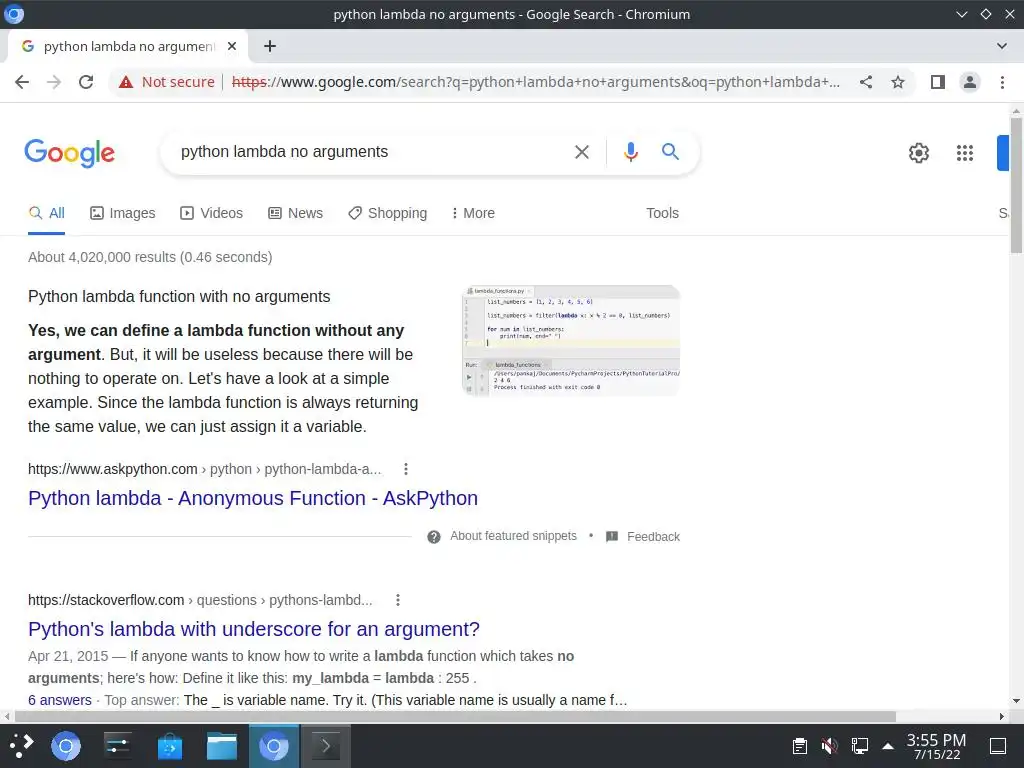This screenshot has height=768, width=1024.
Task: Clear the search box text
Action: (x=581, y=152)
